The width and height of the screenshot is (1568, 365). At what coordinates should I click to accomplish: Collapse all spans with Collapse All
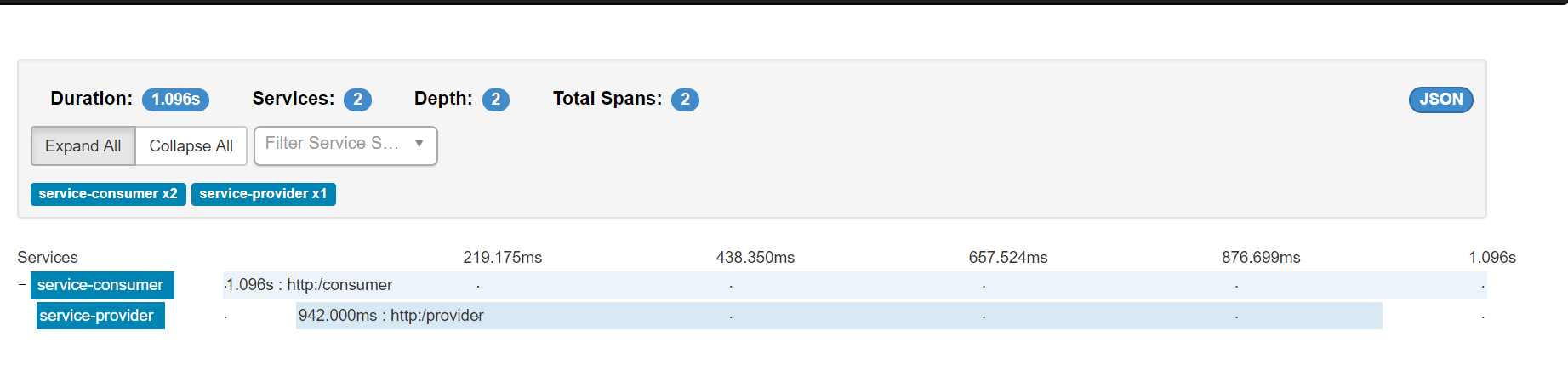click(191, 145)
